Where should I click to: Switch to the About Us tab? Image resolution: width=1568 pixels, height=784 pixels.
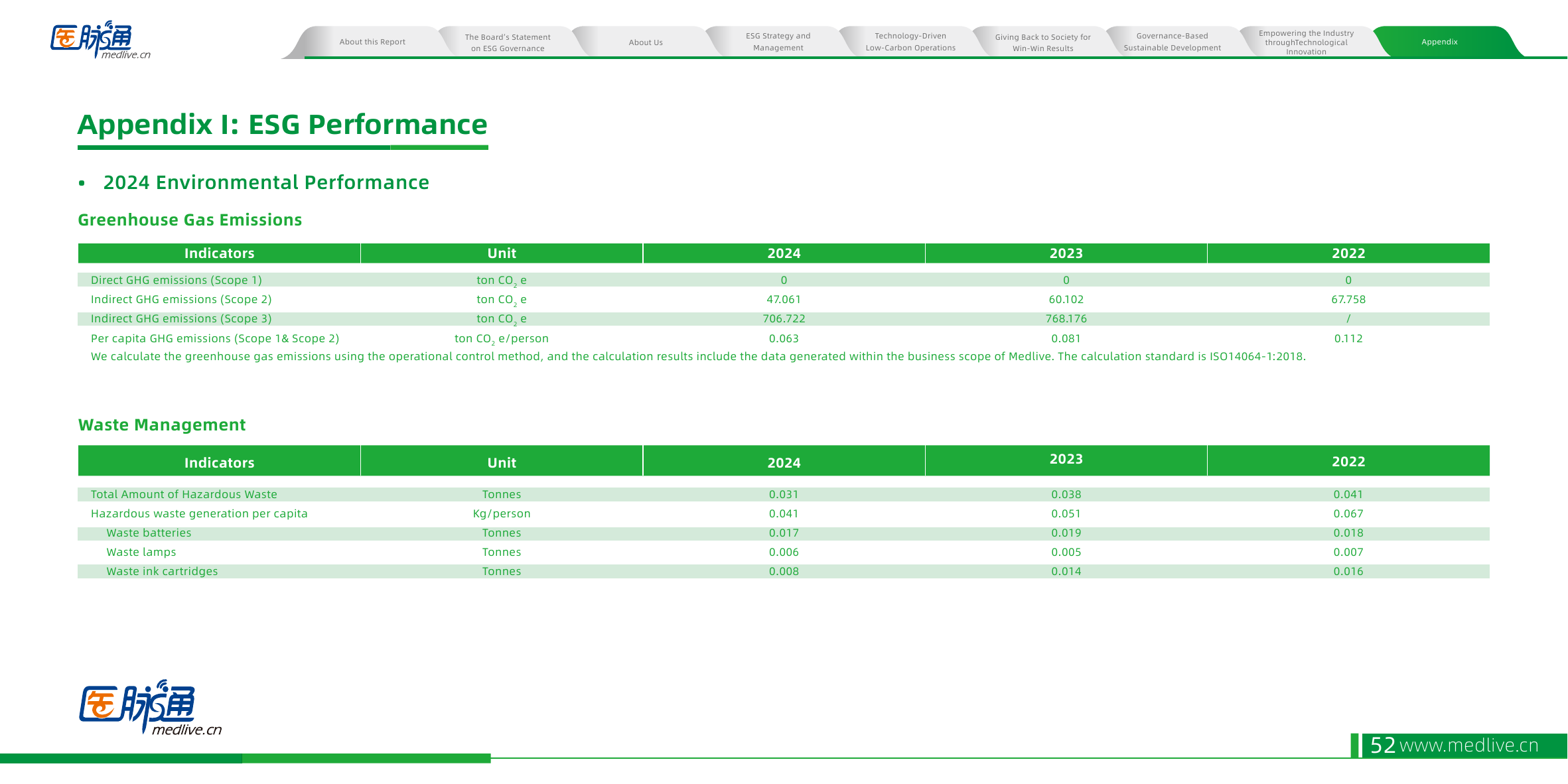pos(646,42)
